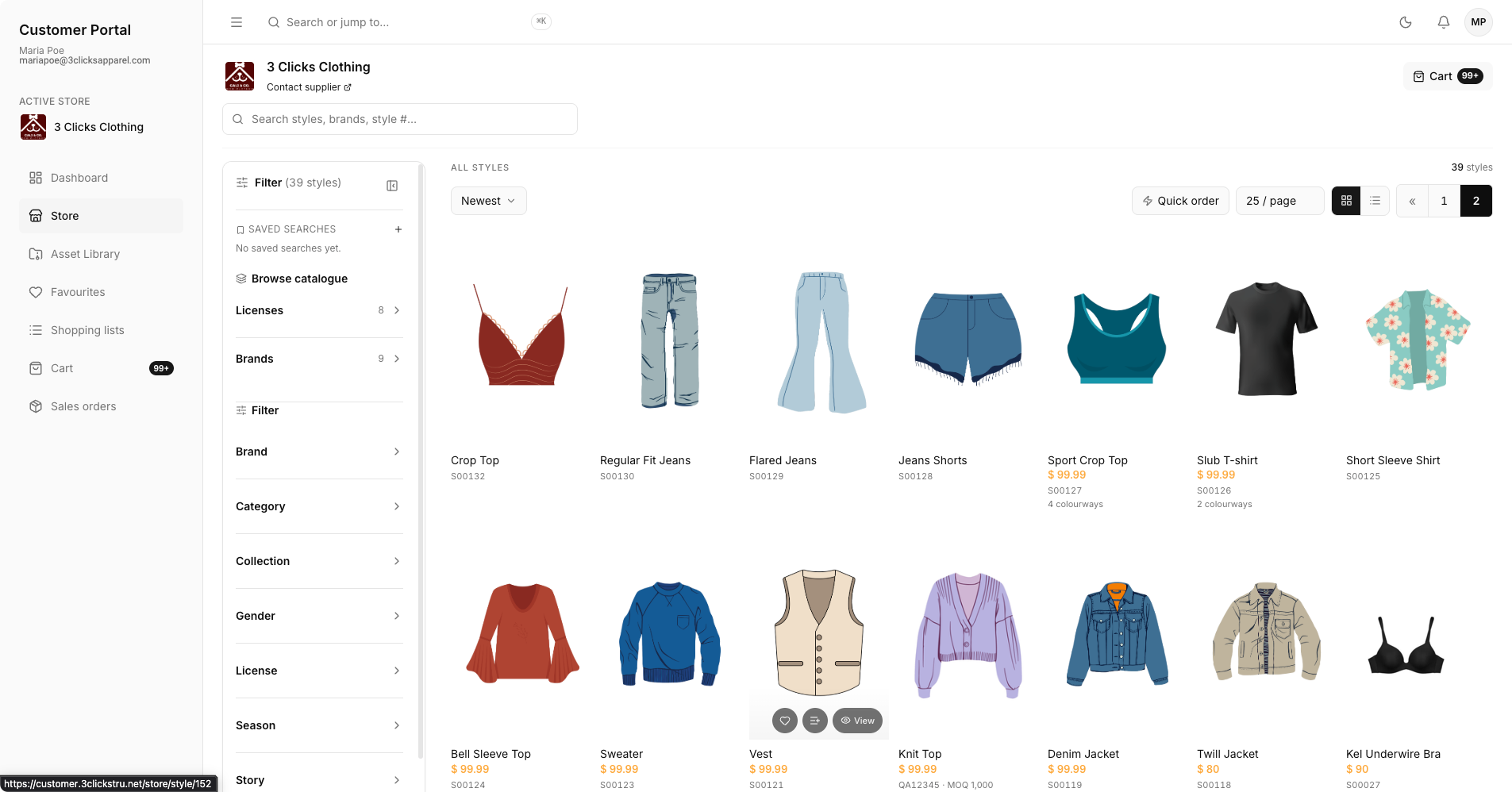Open the Newest sort dropdown
1512x792 pixels.
coord(488,201)
